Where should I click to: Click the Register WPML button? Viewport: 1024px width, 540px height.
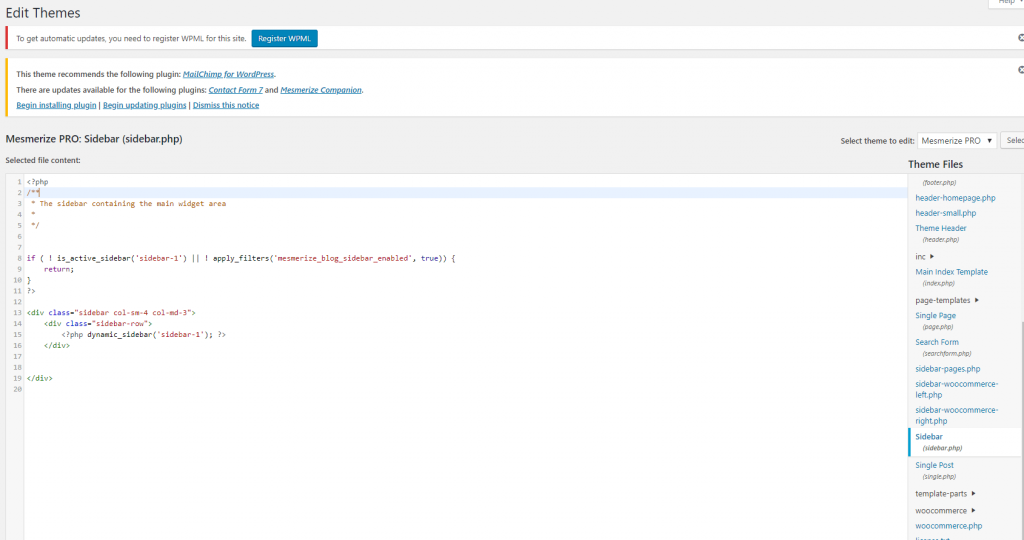click(284, 38)
